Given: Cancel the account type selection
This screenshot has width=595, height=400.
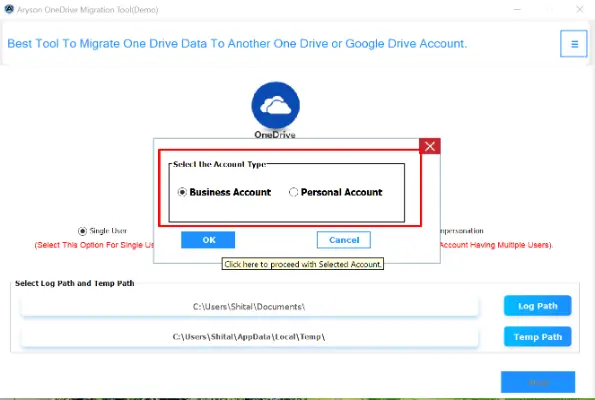Looking at the screenshot, I should [x=343, y=240].
